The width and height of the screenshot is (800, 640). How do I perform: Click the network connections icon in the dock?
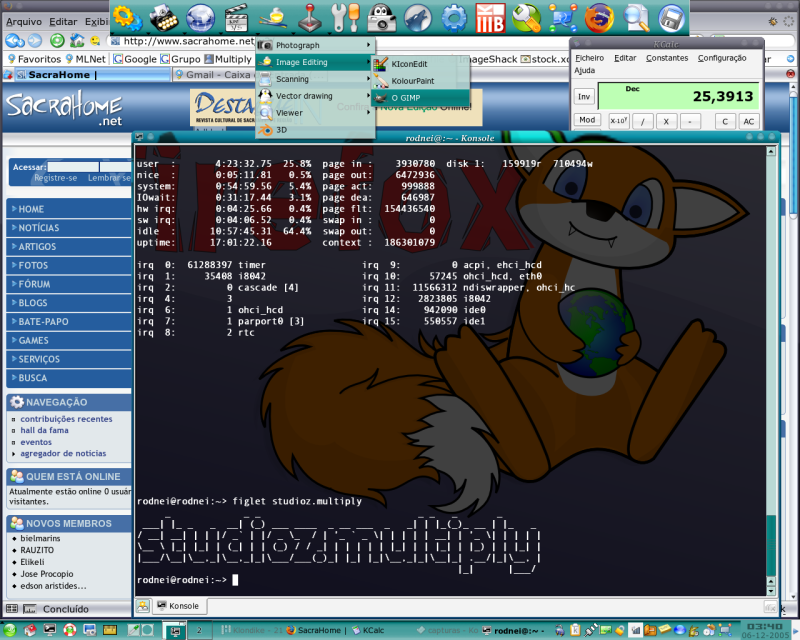pyautogui.click(x=563, y=18)
